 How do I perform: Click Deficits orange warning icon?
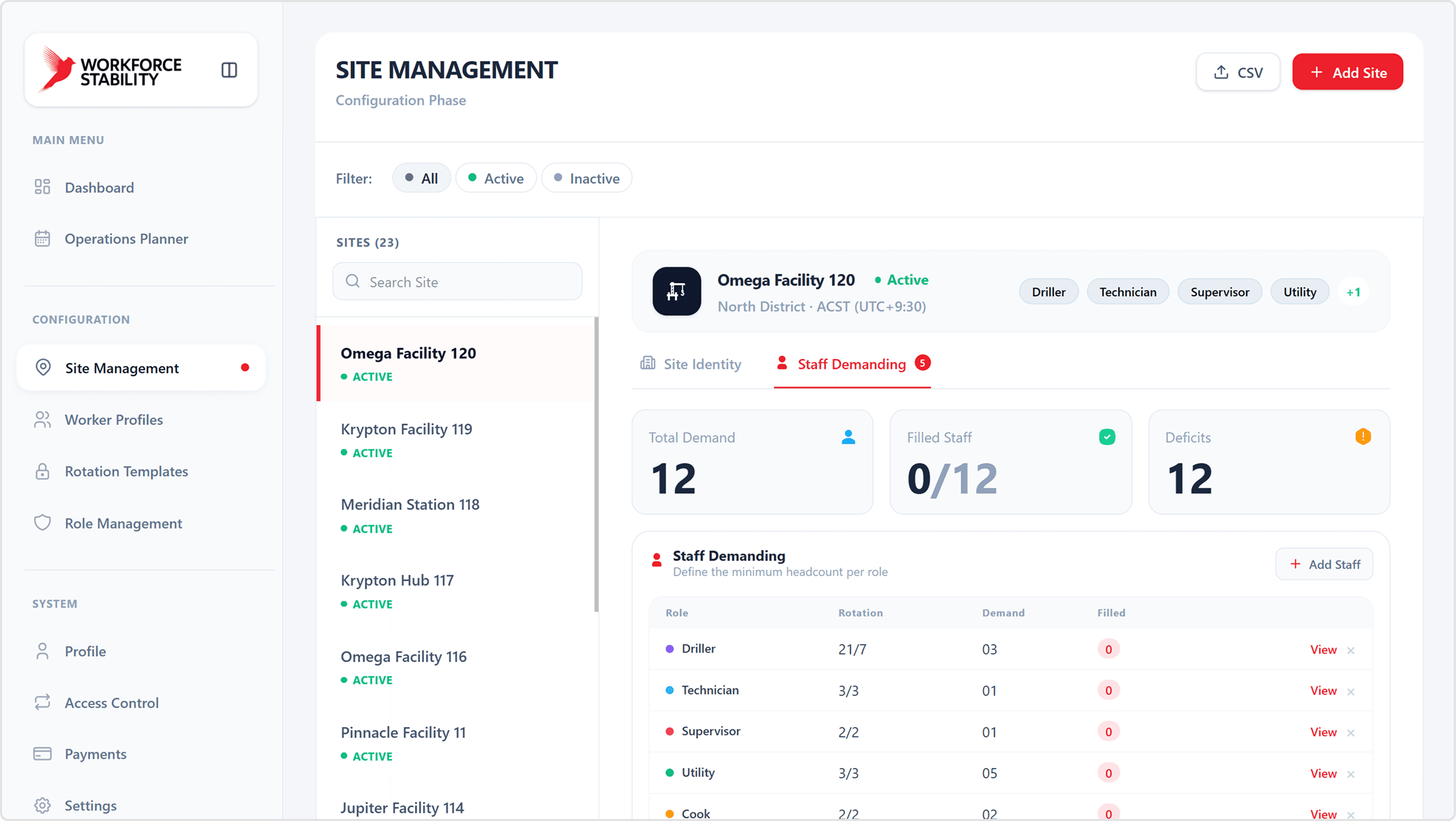coord(1363,437)
